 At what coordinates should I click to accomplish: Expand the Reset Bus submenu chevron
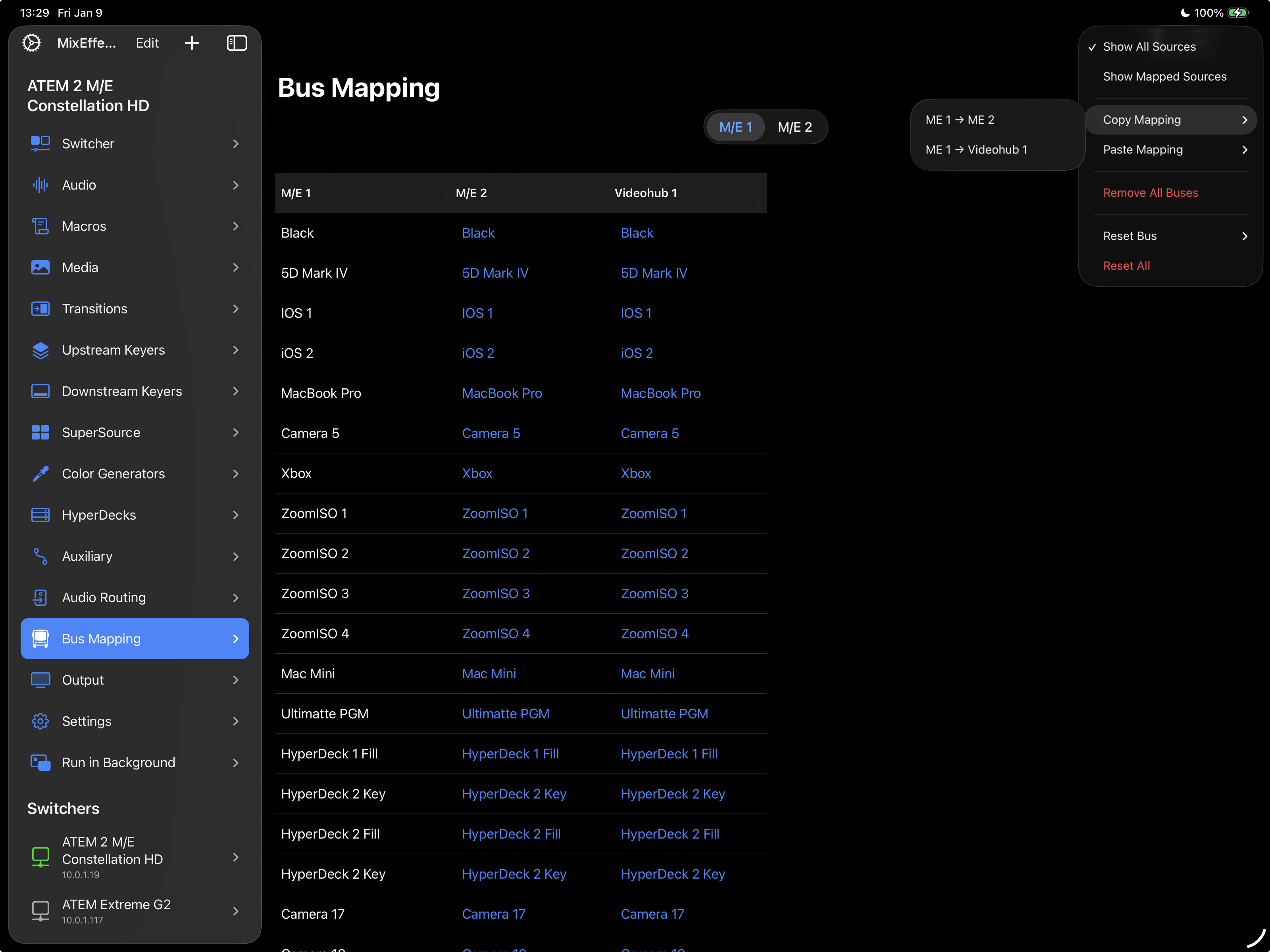click(x=1244, y=236)
